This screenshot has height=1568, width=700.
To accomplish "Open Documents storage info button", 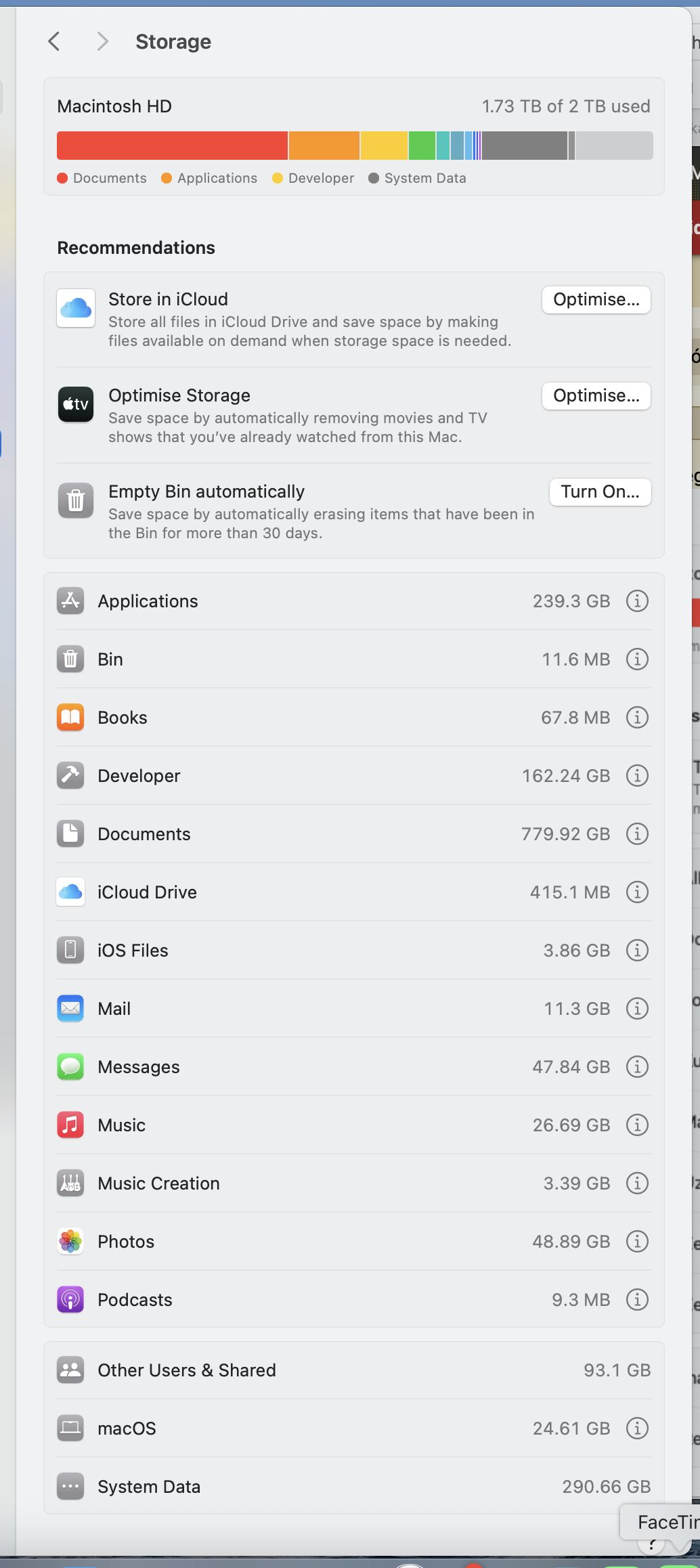I will pyautogui.click(x=637, y=833).
